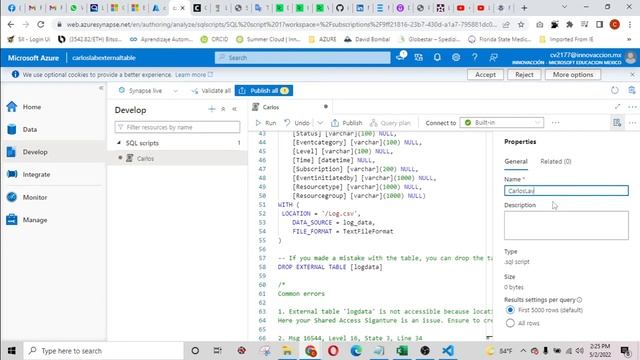This screenshot has width=640, height=360.
Task: Accept the optional cookies
Action: 485,75
